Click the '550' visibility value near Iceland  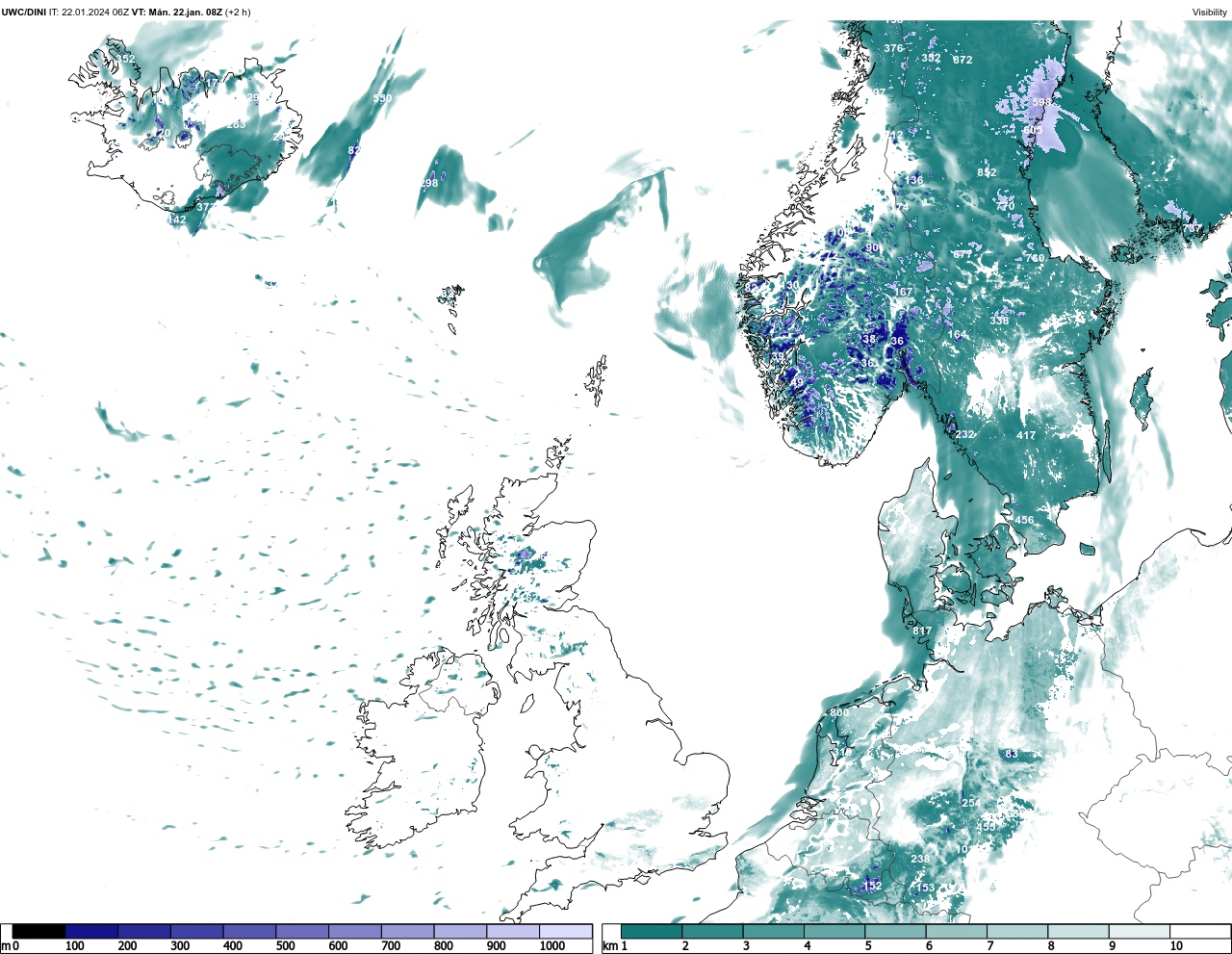tap(383, 98)
